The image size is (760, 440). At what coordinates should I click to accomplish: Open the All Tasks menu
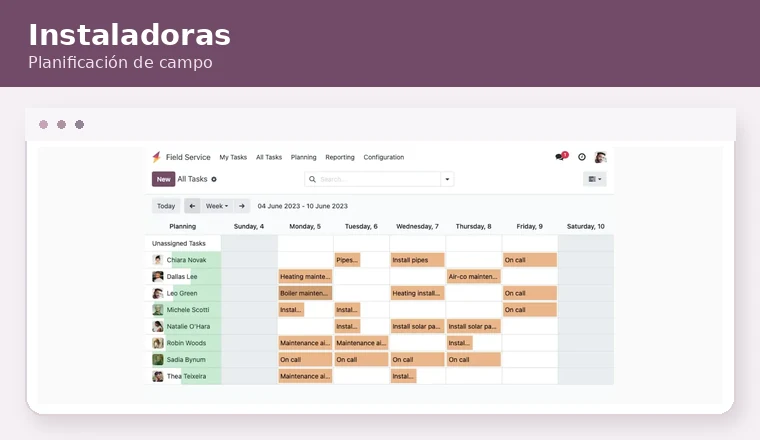269,157
